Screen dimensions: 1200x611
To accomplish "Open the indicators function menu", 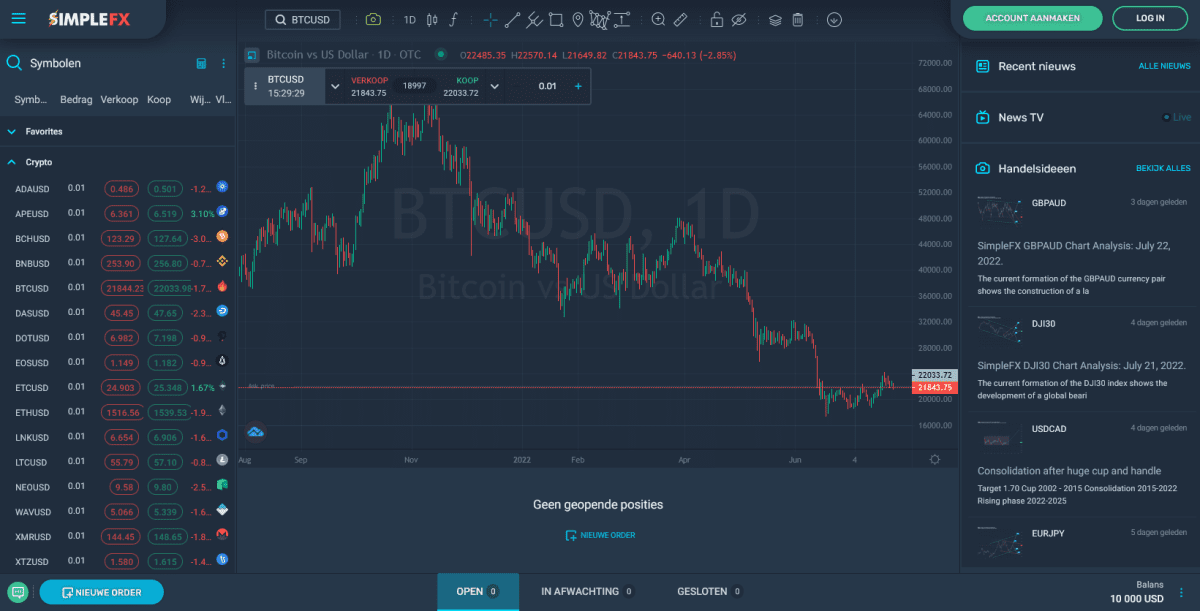I will coord(454,19).
